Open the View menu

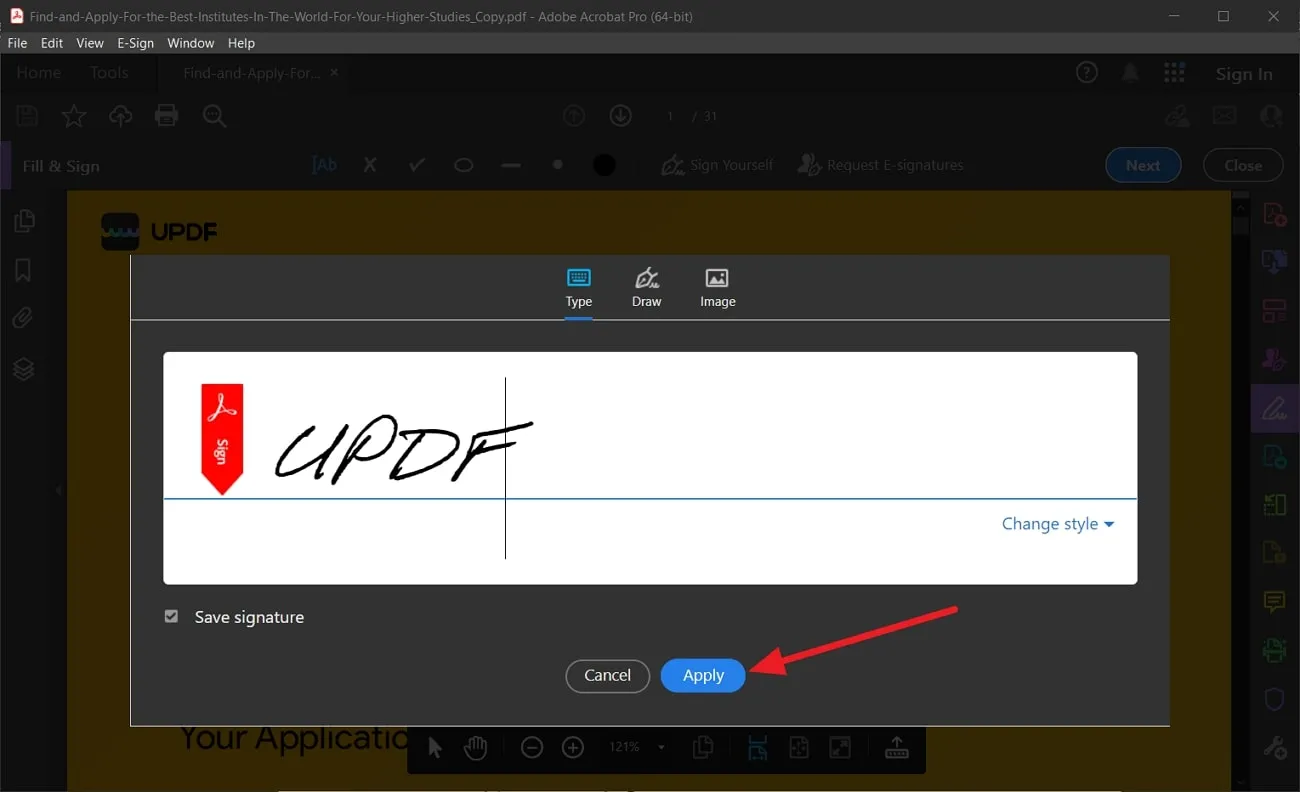[x=90, y=43]
